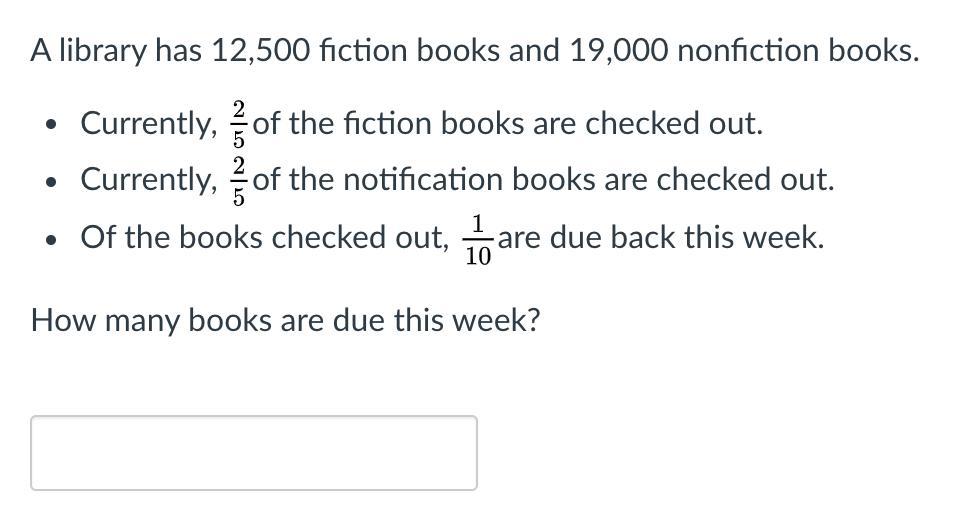Click the word "fiction" after 12,500
980x532 pixels.
[364, 51]
